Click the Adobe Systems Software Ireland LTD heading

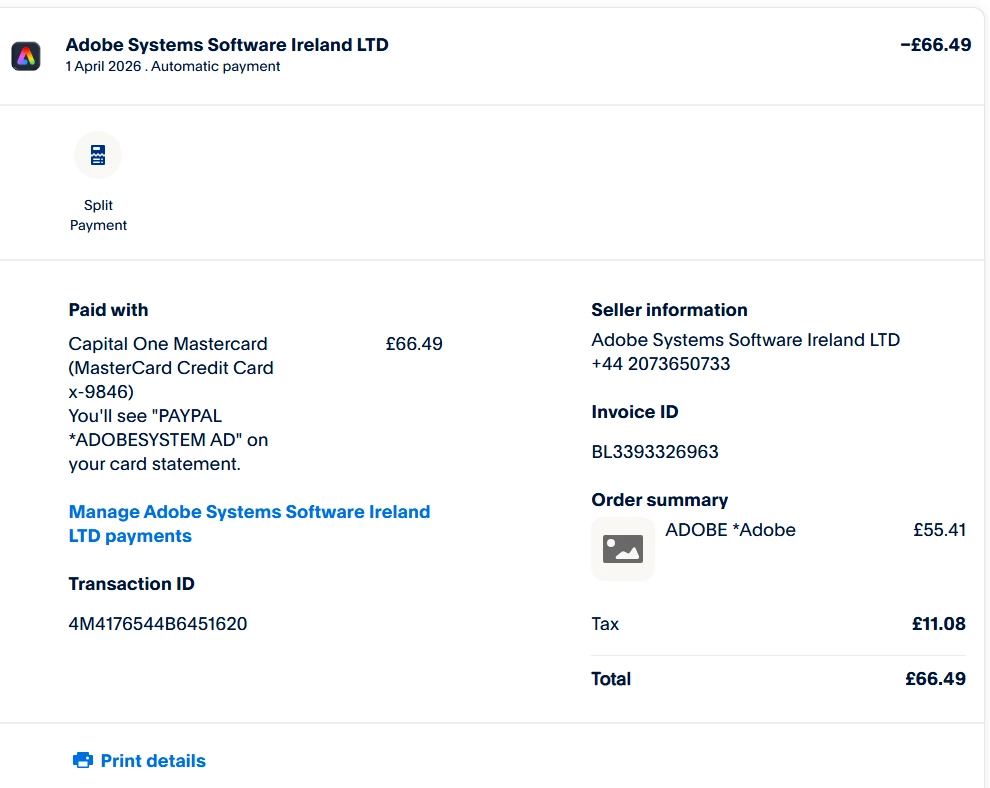227,45
